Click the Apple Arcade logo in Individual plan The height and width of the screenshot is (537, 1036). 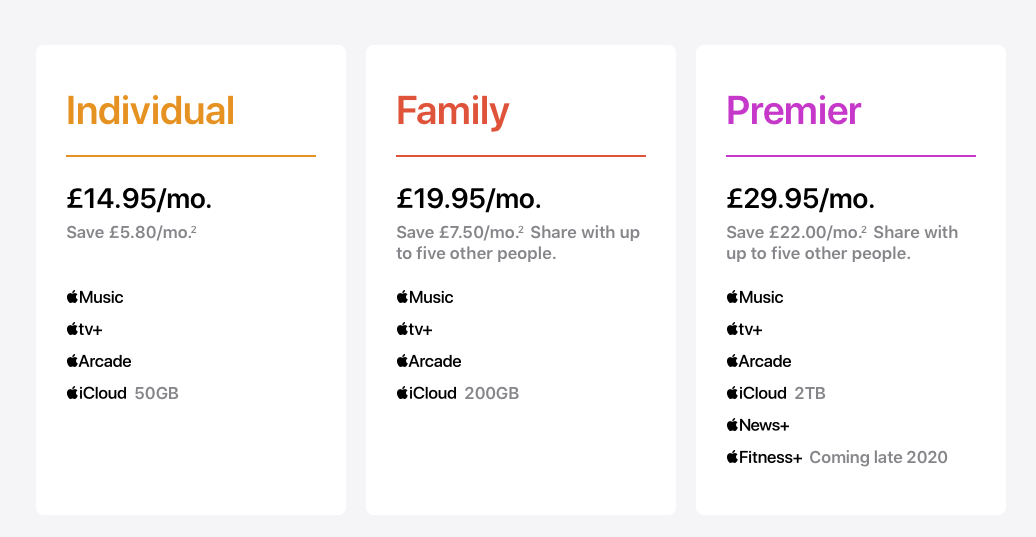[98, 361]
